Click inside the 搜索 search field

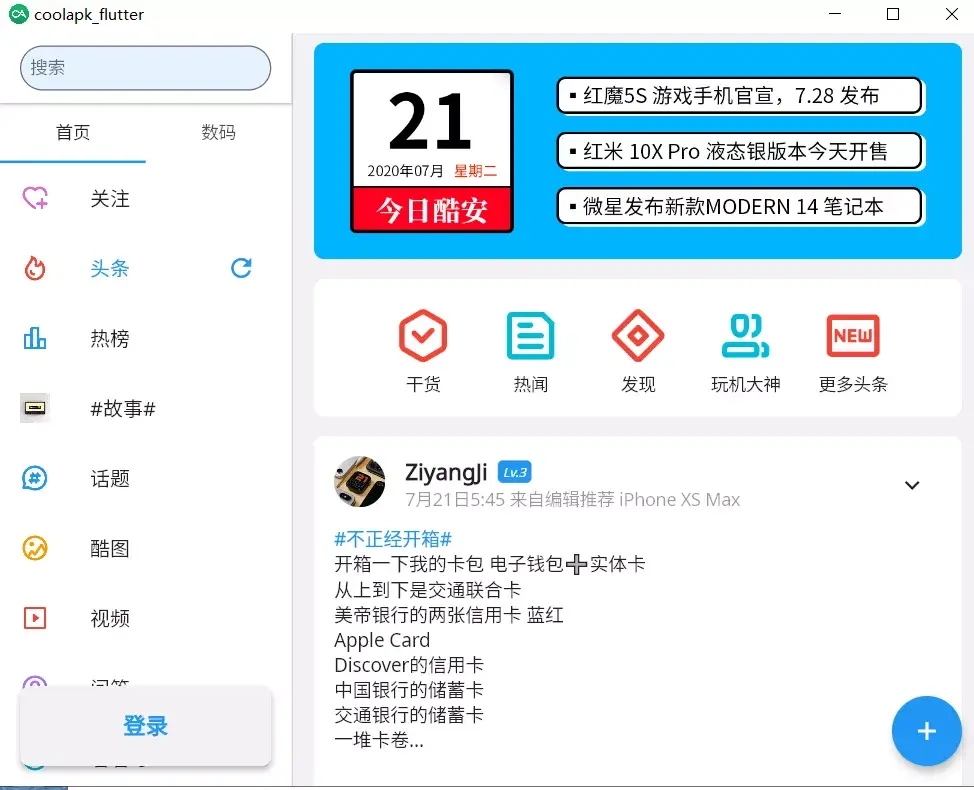click(144, 68)
